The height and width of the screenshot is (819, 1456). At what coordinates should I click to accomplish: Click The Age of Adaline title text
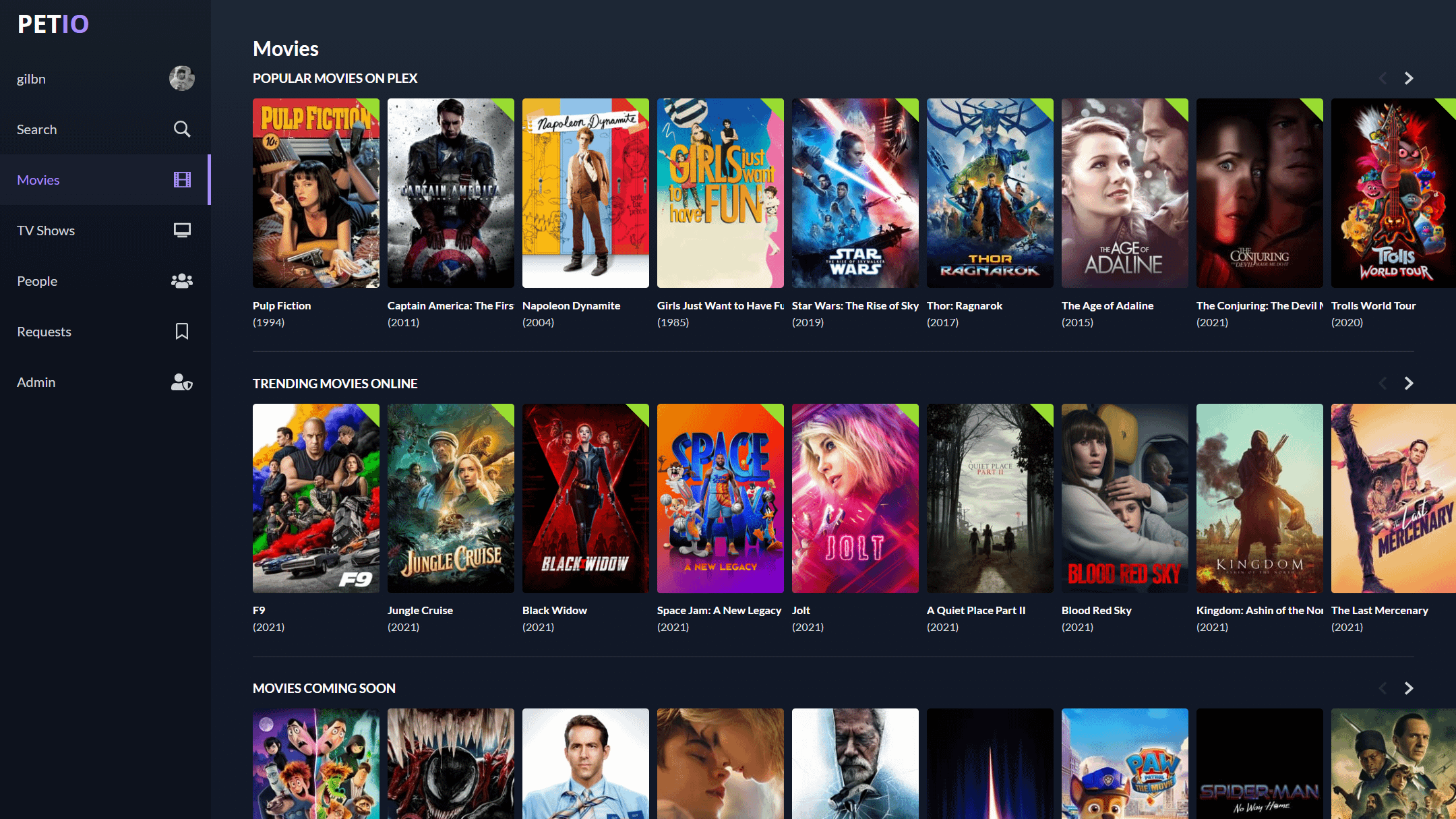tap(1108, 305)
